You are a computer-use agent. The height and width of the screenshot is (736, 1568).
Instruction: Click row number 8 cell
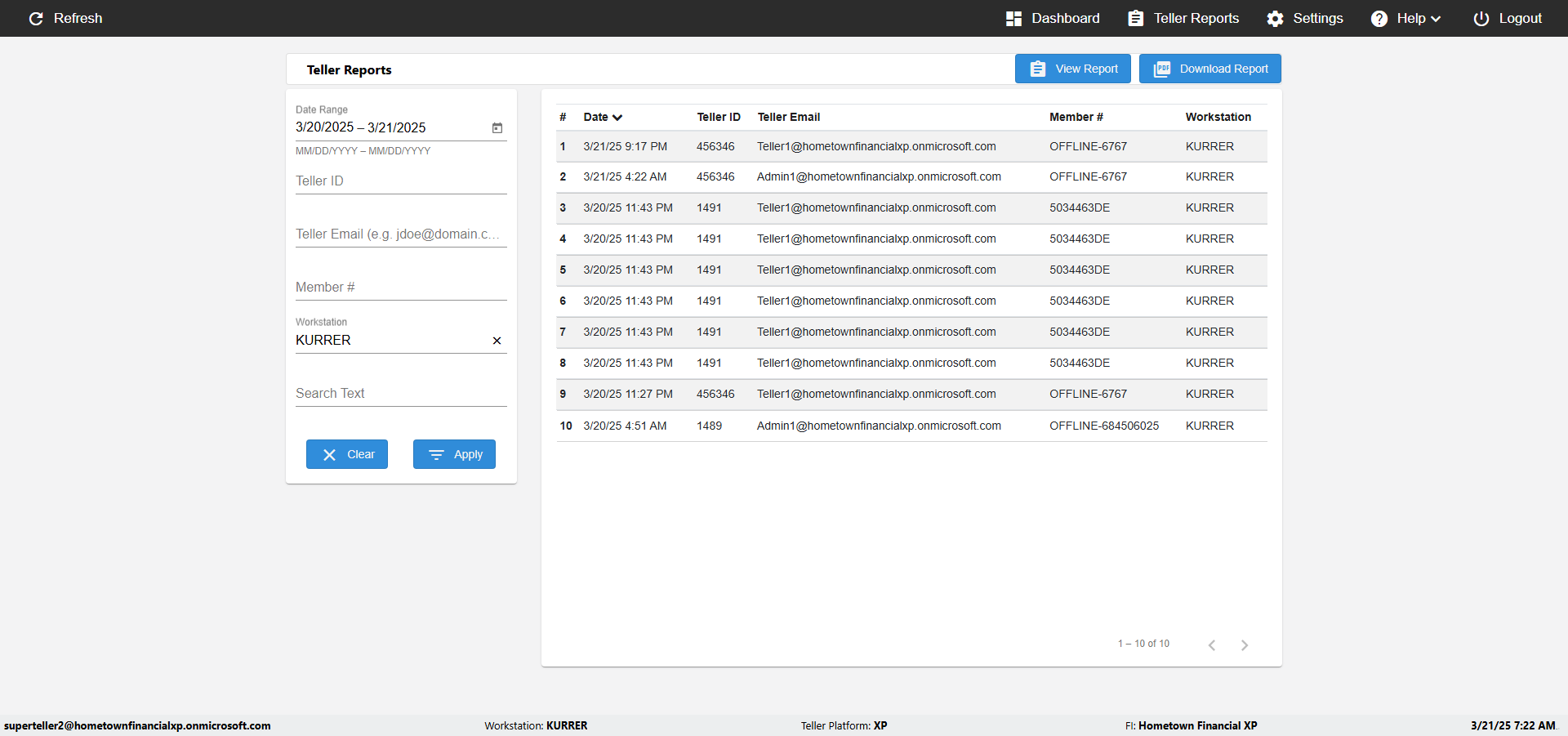coord(563,363)
